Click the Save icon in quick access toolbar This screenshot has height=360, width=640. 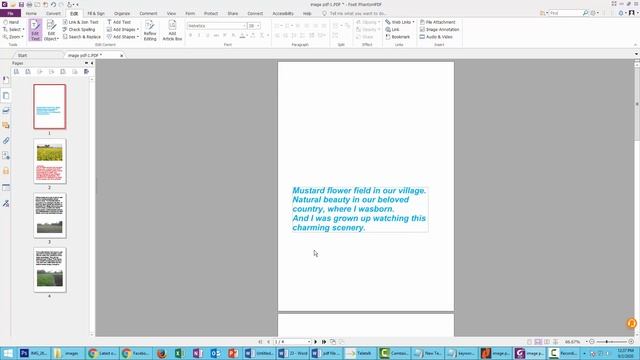21,4
